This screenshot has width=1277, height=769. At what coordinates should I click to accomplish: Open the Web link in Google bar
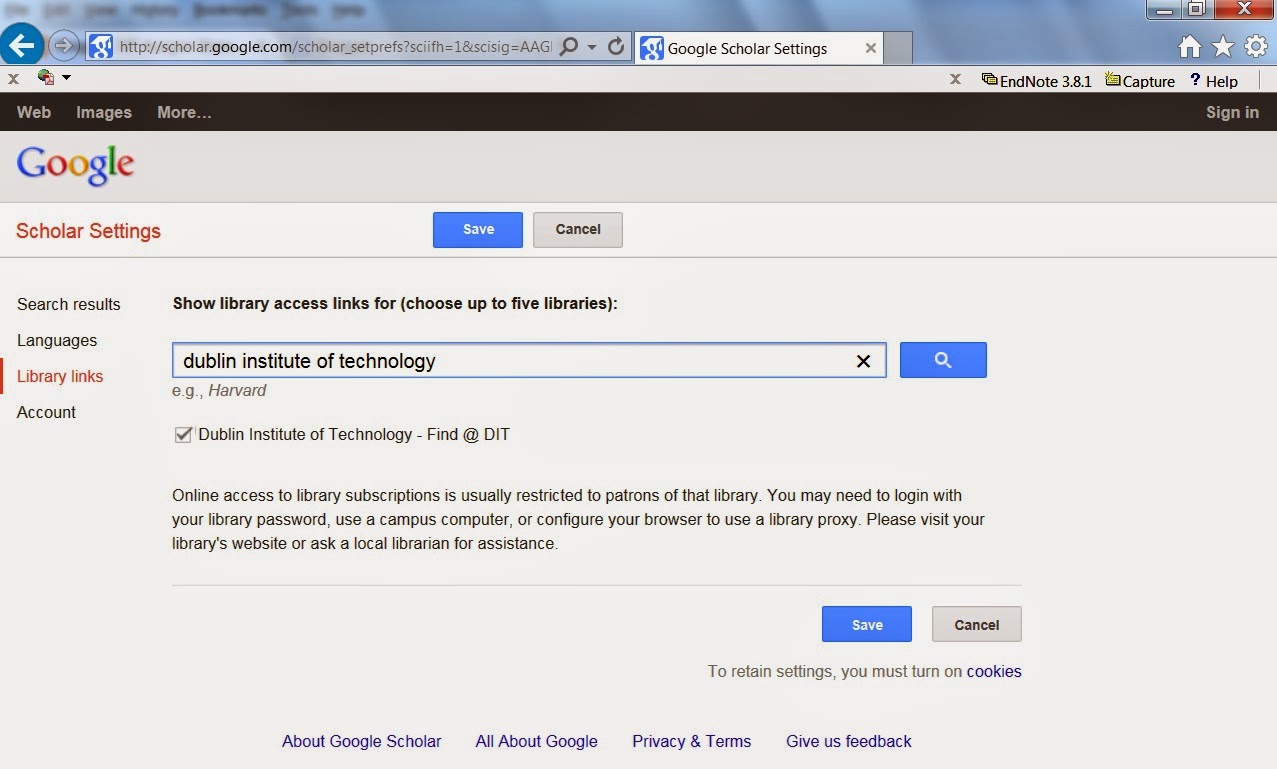34,112
